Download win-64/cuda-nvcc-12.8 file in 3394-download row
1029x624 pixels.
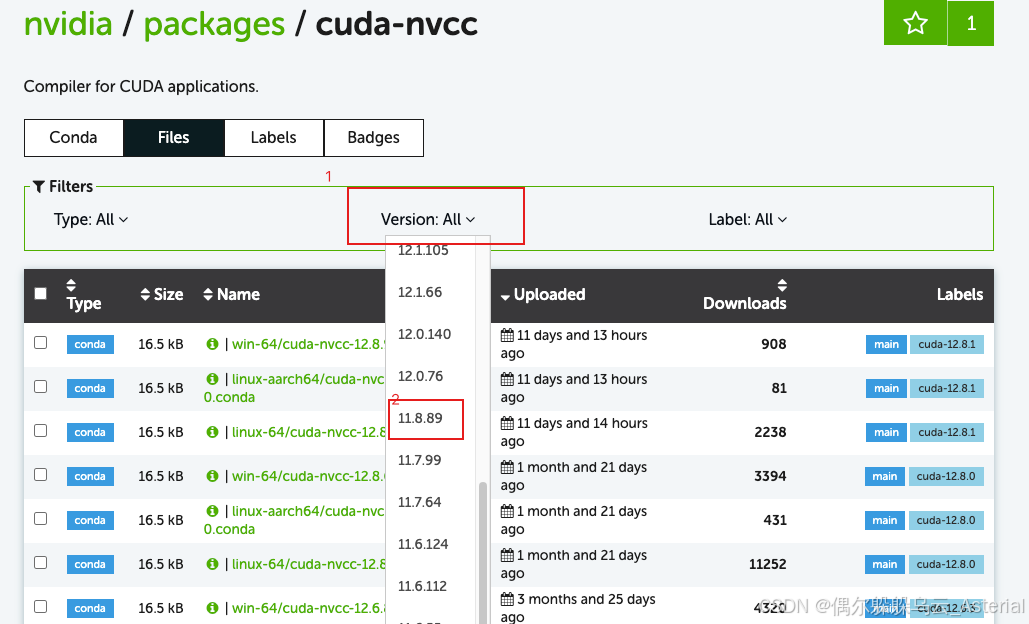click(x=308, y=476)
